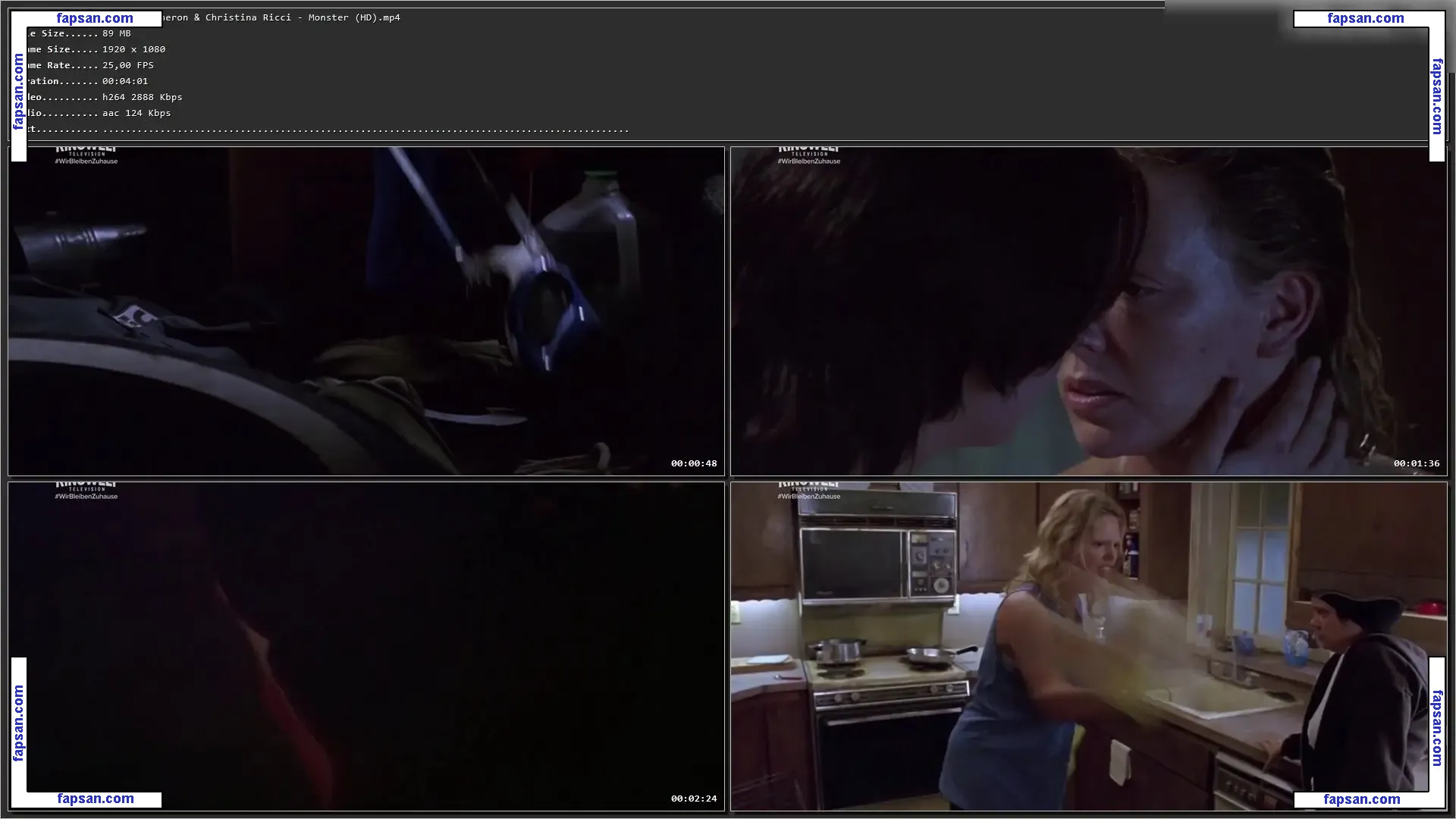Select the frame size value 1920 x 1080
The height and width of the screenshot is (819, 1456).
[x=133, y=49]
